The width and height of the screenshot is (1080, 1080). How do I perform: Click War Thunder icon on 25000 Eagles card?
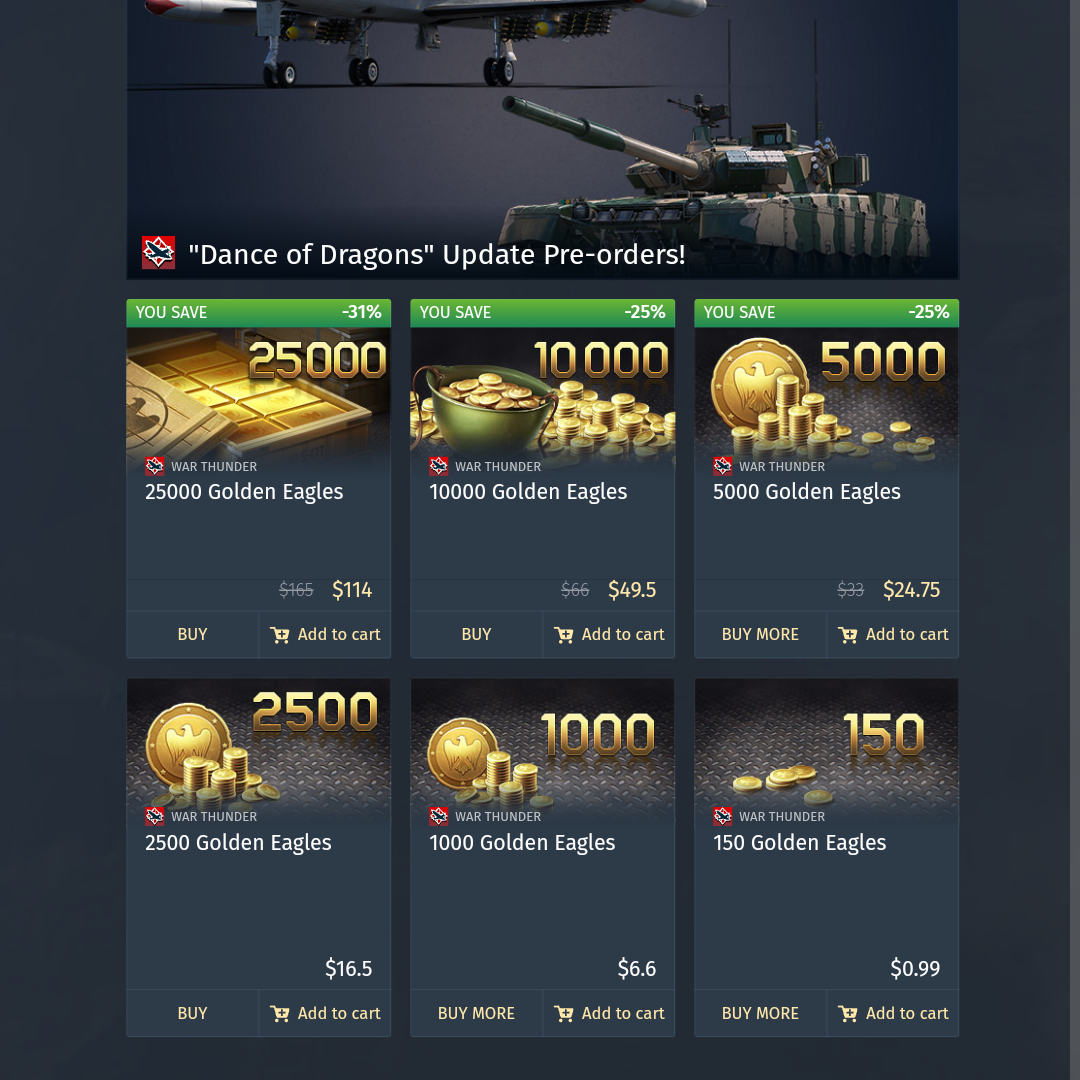click(154, 466)
